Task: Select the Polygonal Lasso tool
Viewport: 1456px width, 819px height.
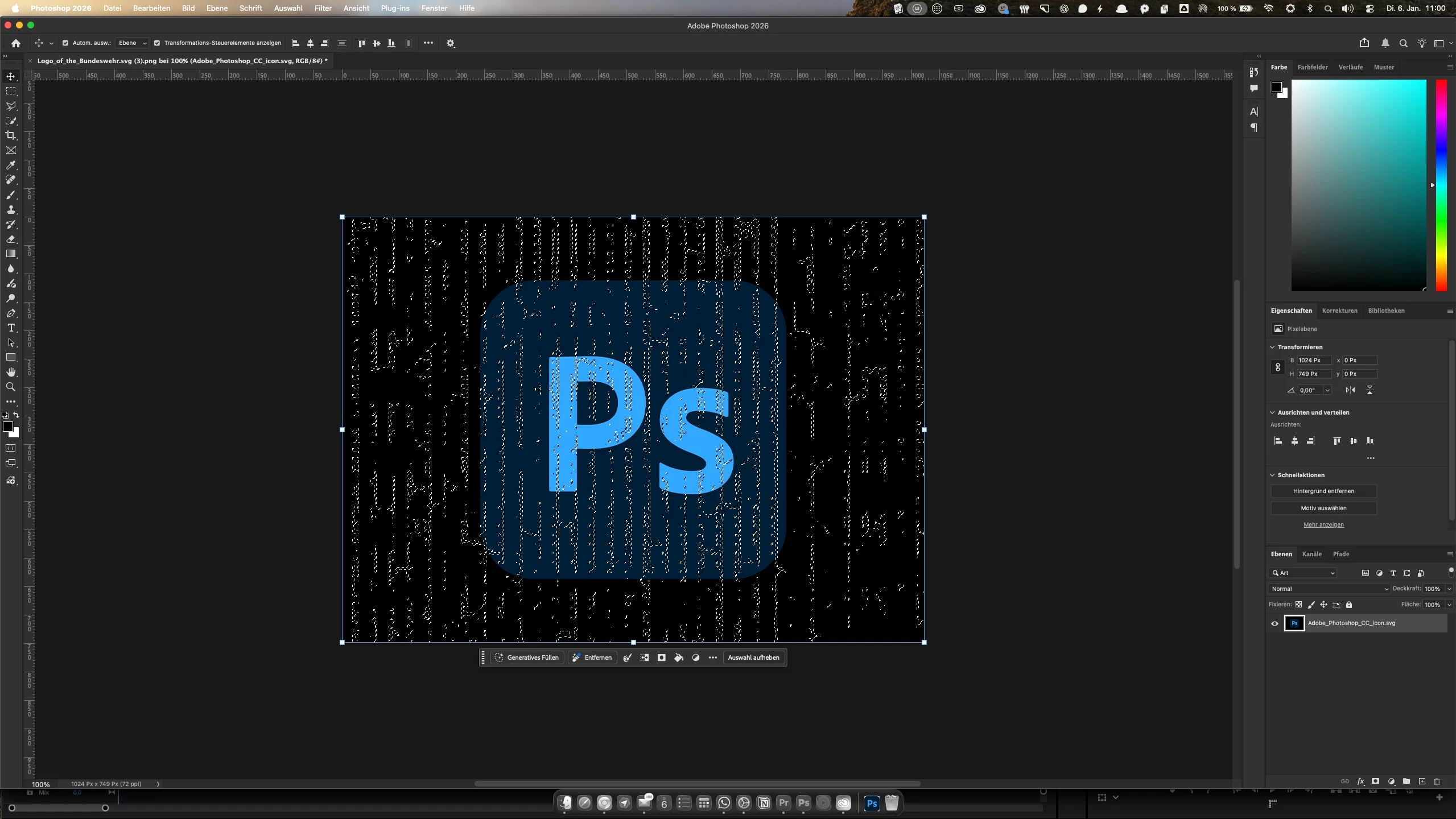Action: tap(11, 106)
